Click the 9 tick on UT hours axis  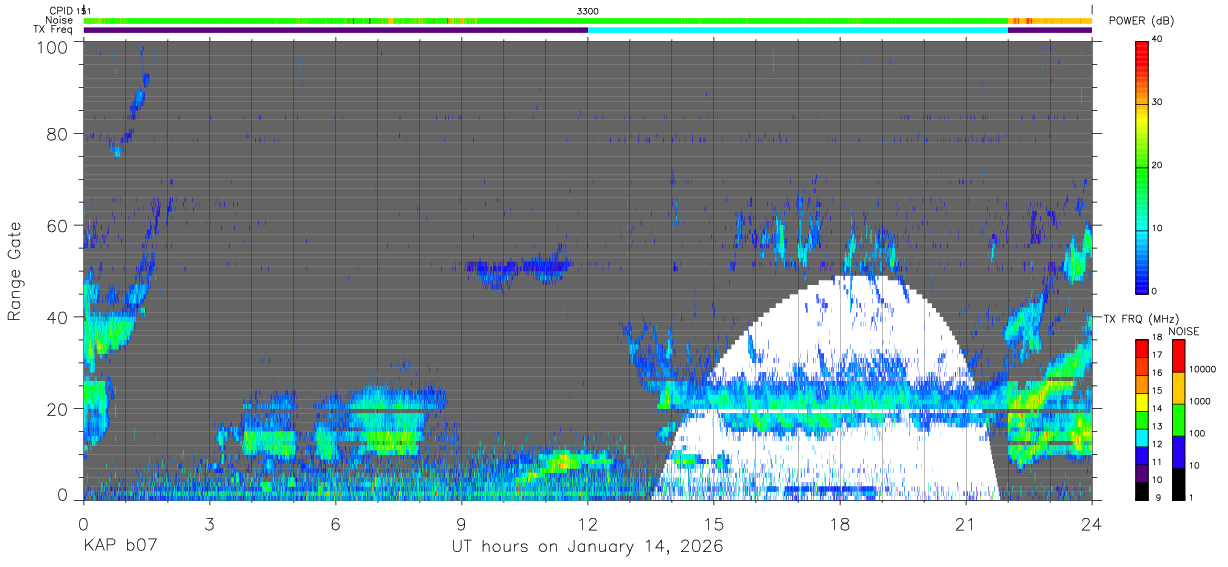click(462, 523)
